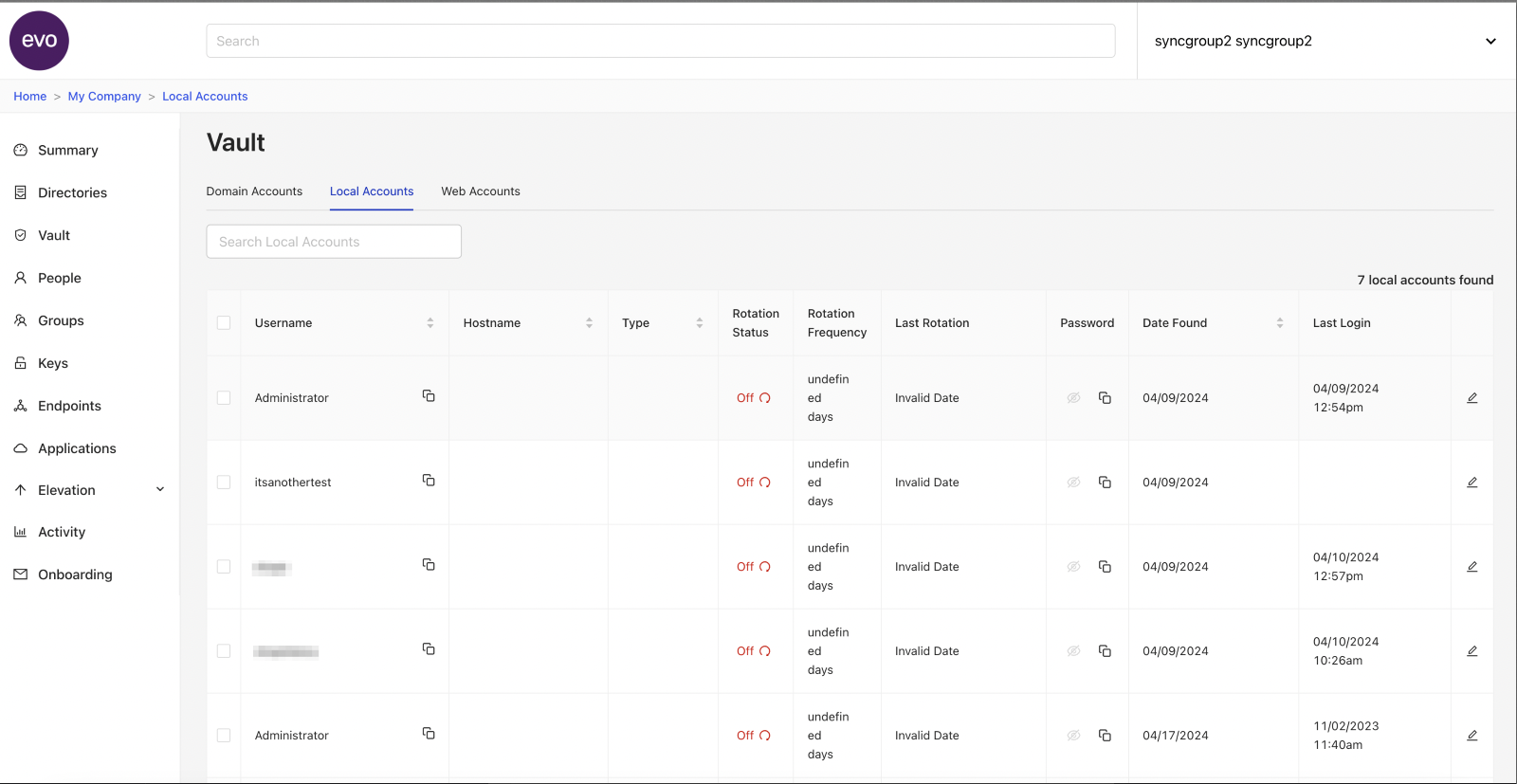Open Activity in the sidebar
The width and height of the screenshot is (1517, 784).
tap(62, 532)
